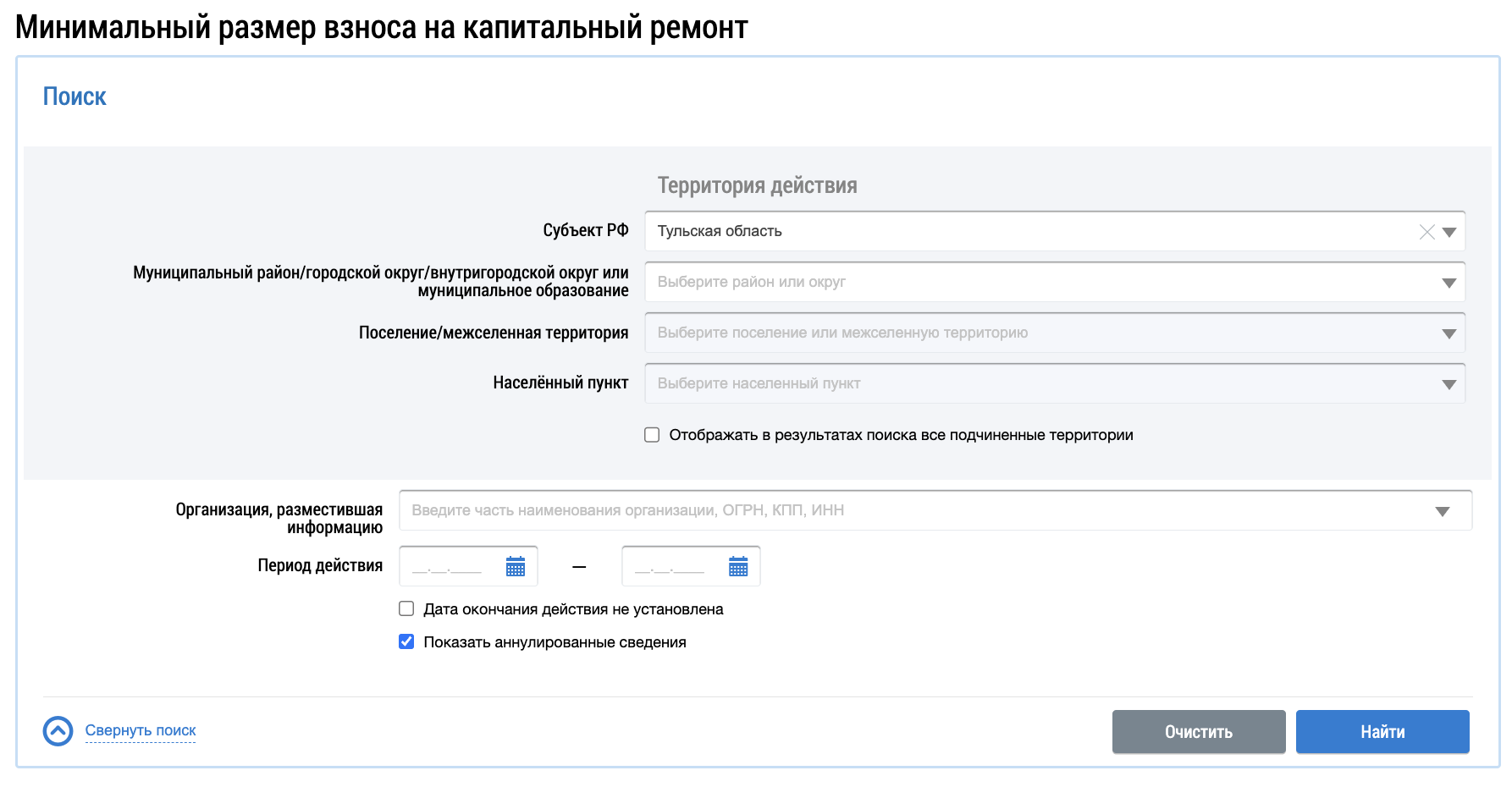Screen dimensions: 1512x787
Task: Check 'Дата окончания действия не установлена'
Action: (406, 608)
